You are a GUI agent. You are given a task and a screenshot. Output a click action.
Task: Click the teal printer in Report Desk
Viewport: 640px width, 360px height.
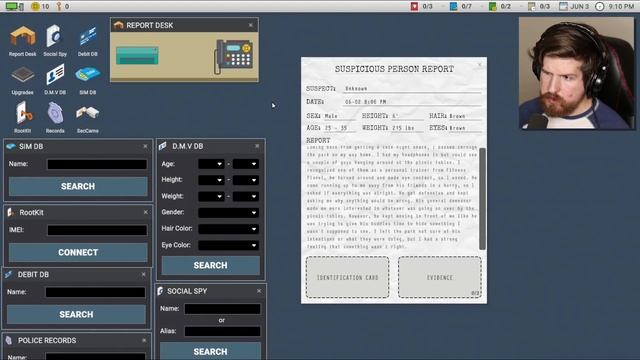[x=137, y=56]
